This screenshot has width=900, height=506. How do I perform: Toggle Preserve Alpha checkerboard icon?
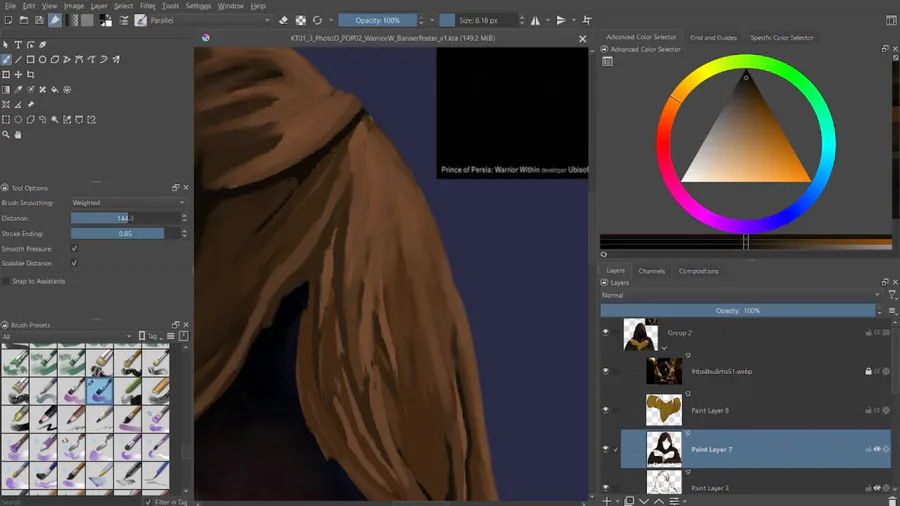pos(300,20)
